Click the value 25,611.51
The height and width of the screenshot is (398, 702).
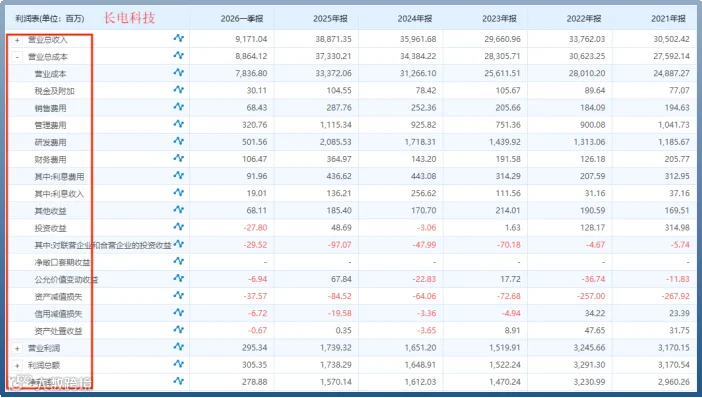click(x=502, y=73)
